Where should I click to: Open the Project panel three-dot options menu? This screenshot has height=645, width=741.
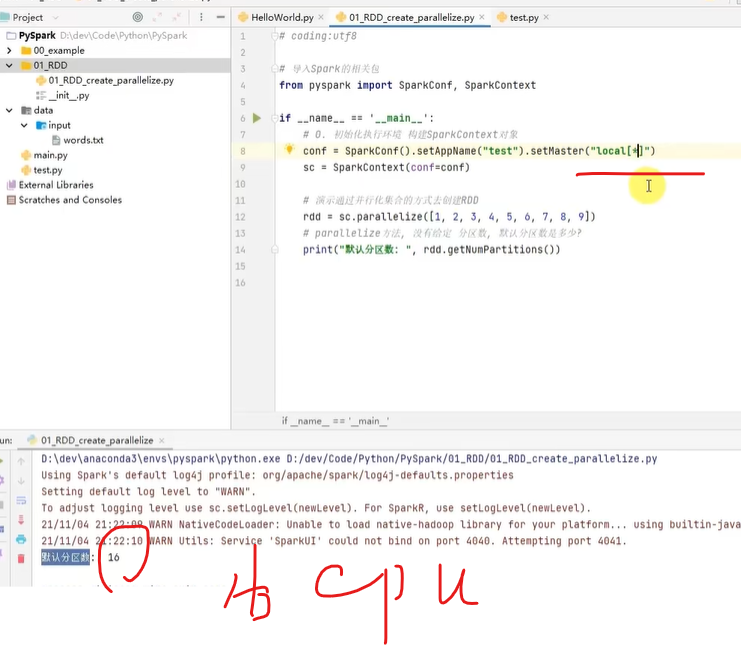tap(201, 17)
